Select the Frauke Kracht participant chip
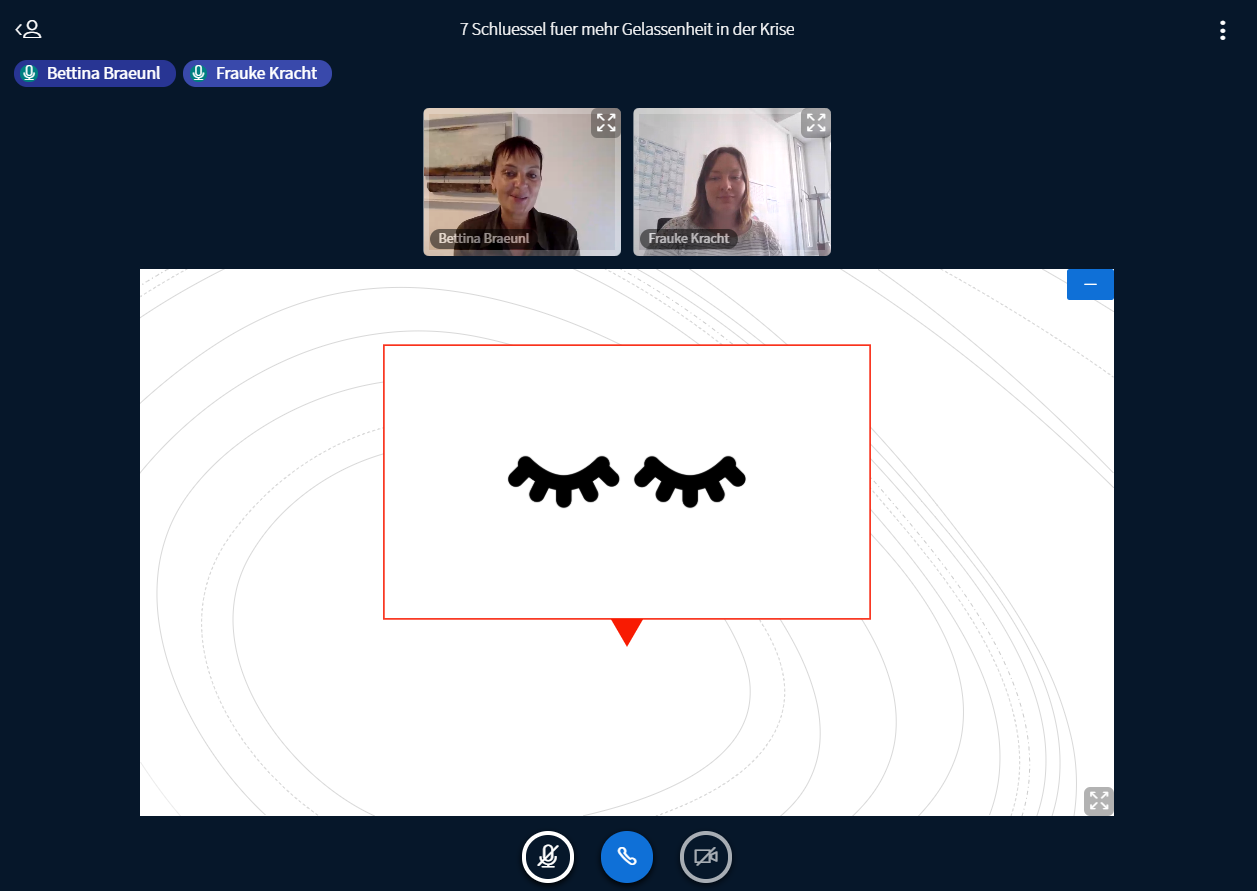 coord(257,73)
